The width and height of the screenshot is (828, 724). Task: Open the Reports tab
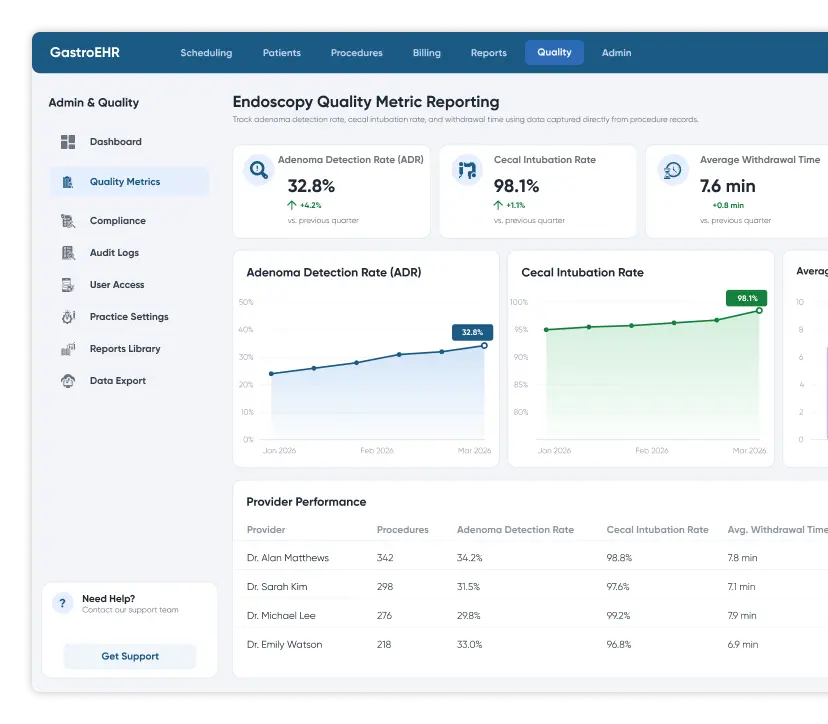(x=488, y=53)
